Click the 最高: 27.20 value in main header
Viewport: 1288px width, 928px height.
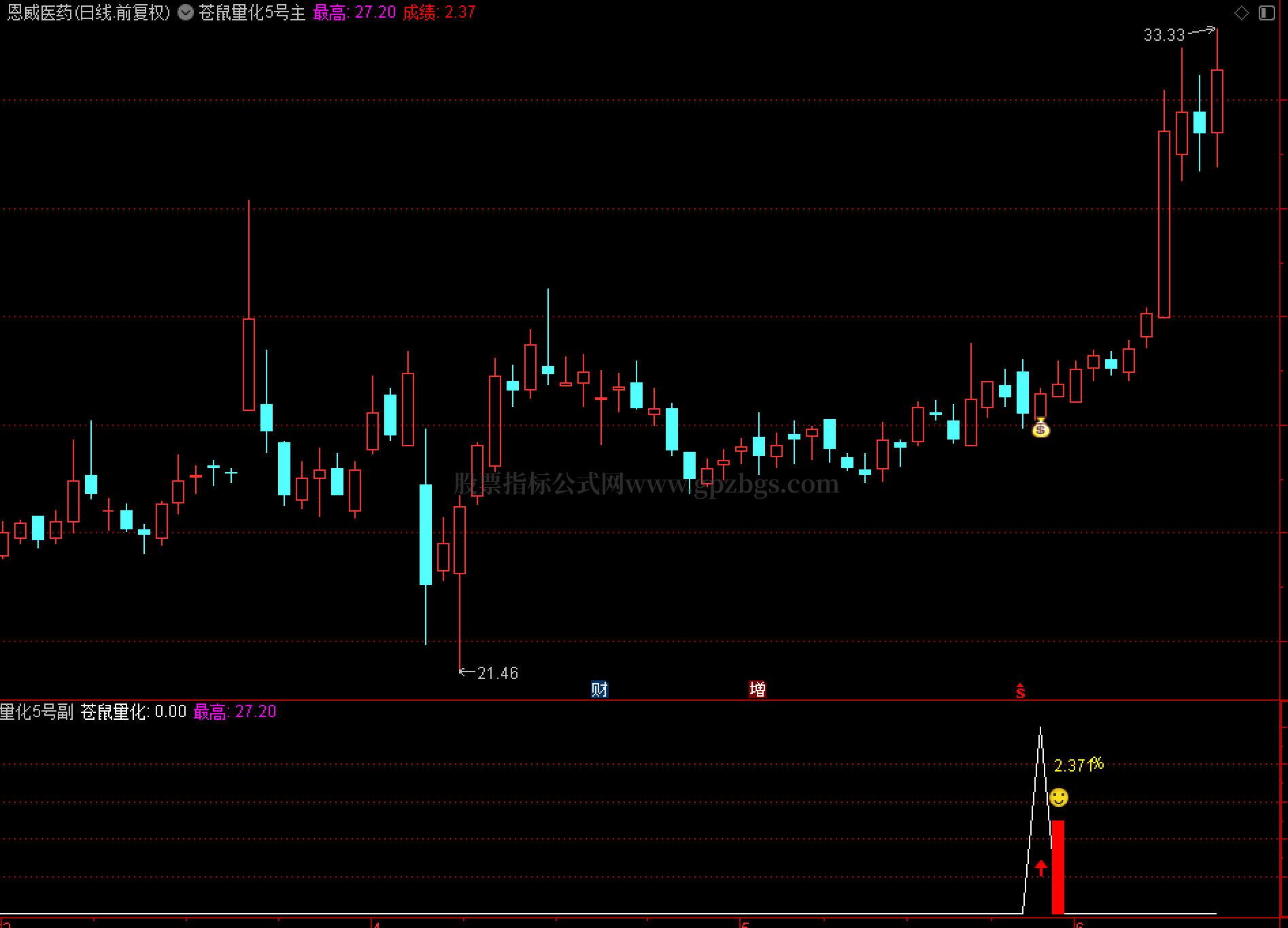coord(354,12)
